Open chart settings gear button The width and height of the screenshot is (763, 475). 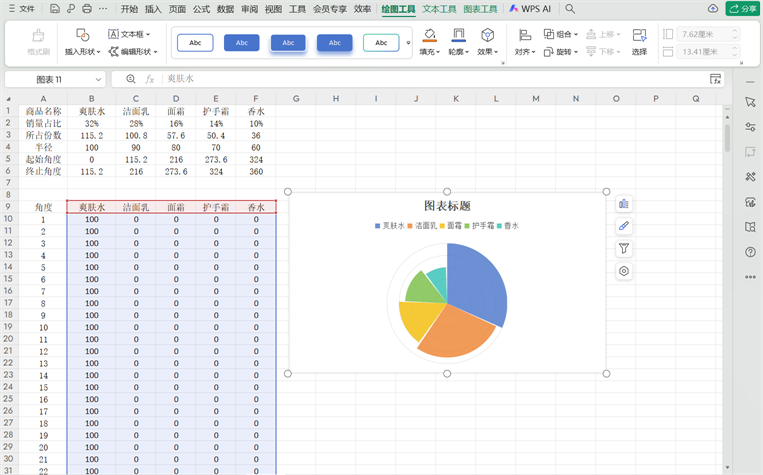tap(624, 271)
